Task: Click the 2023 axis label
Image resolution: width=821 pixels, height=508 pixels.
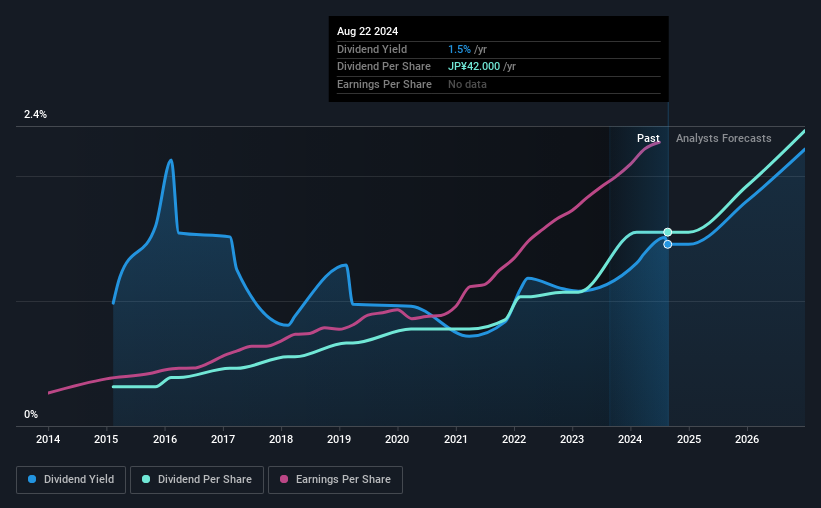Action: tap(572, 439)
